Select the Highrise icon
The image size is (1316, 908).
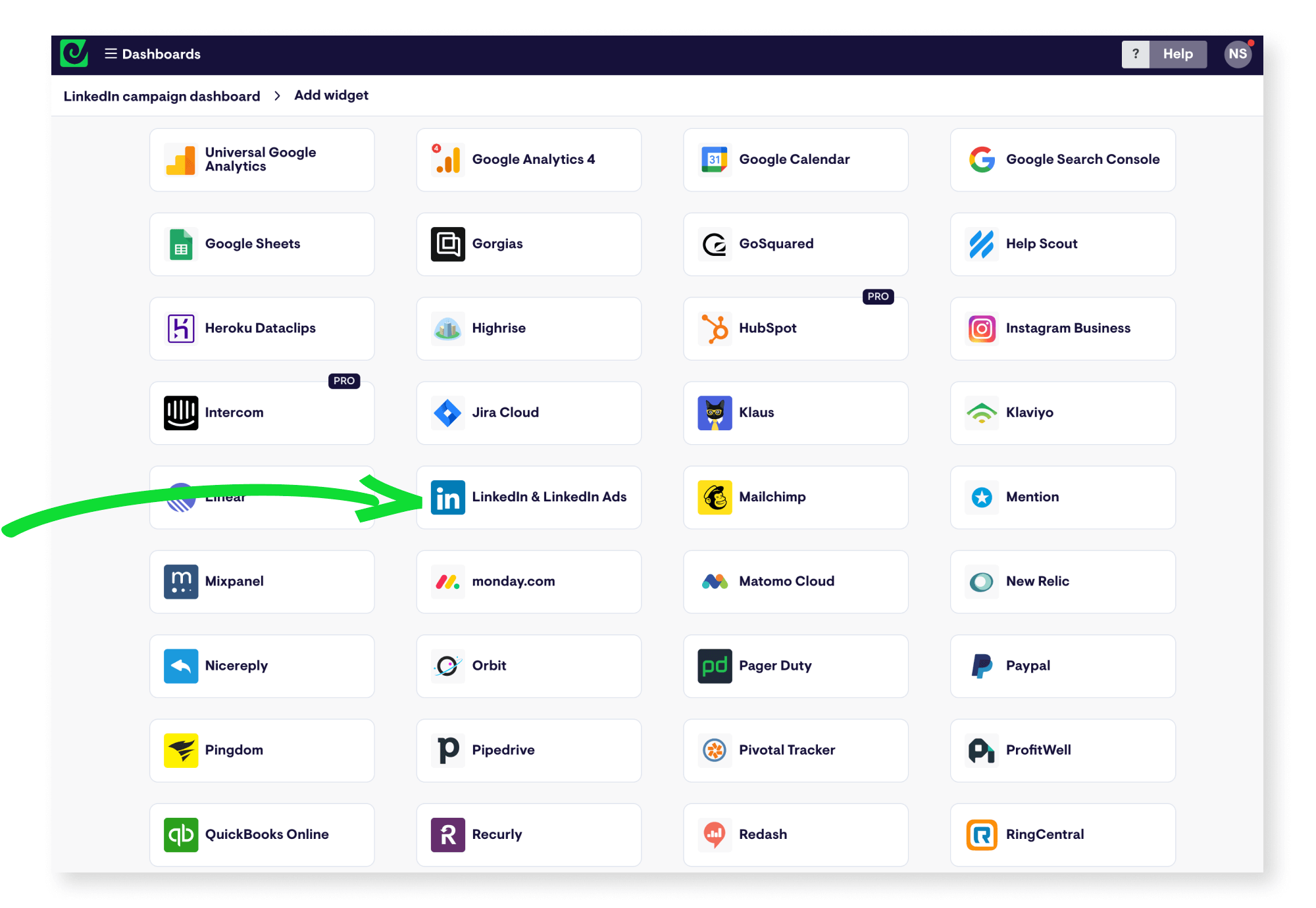448,328
